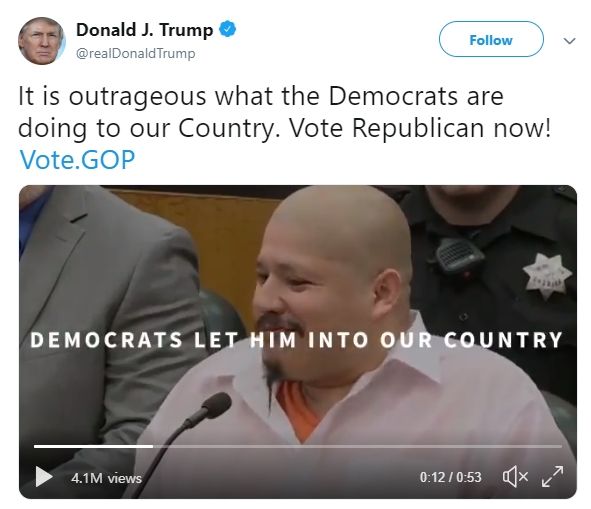Click the 0:12 / 0:53 time display
Viewport: 591px width, 509px height.
tap(450, 477)
